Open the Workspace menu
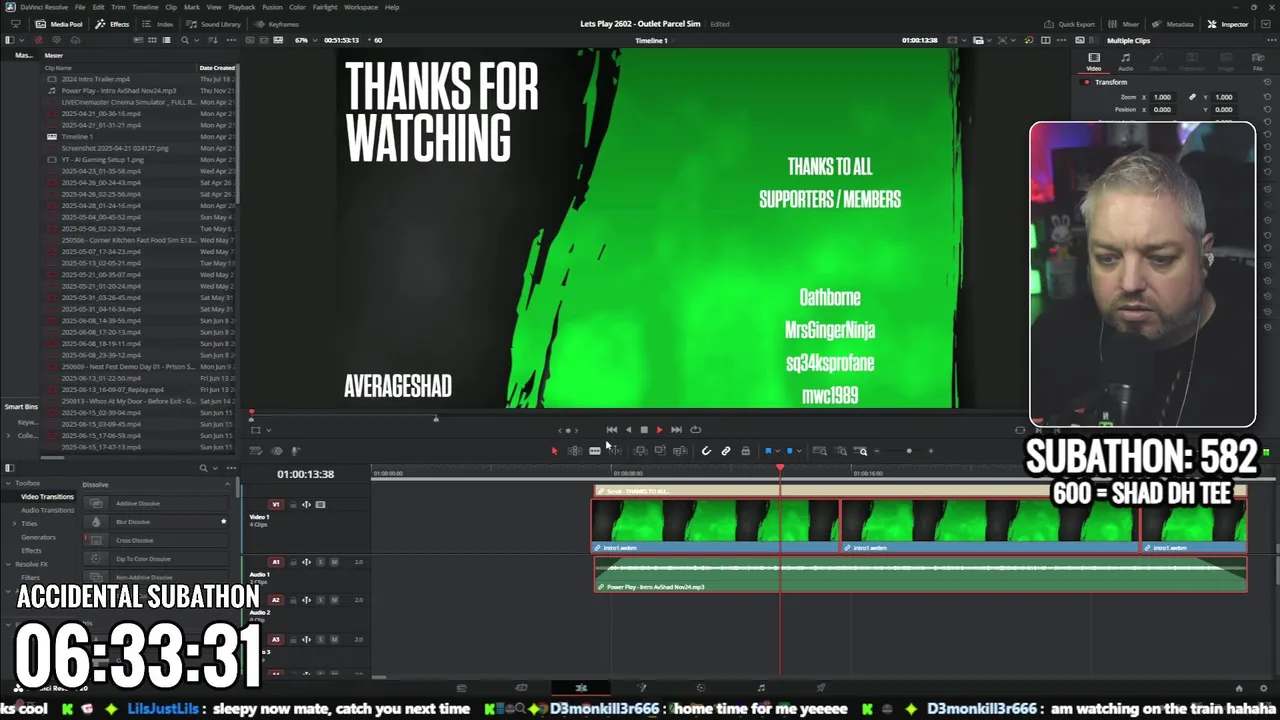The width and height of the screenshot is (1280, 720). [x=361, y=7]
